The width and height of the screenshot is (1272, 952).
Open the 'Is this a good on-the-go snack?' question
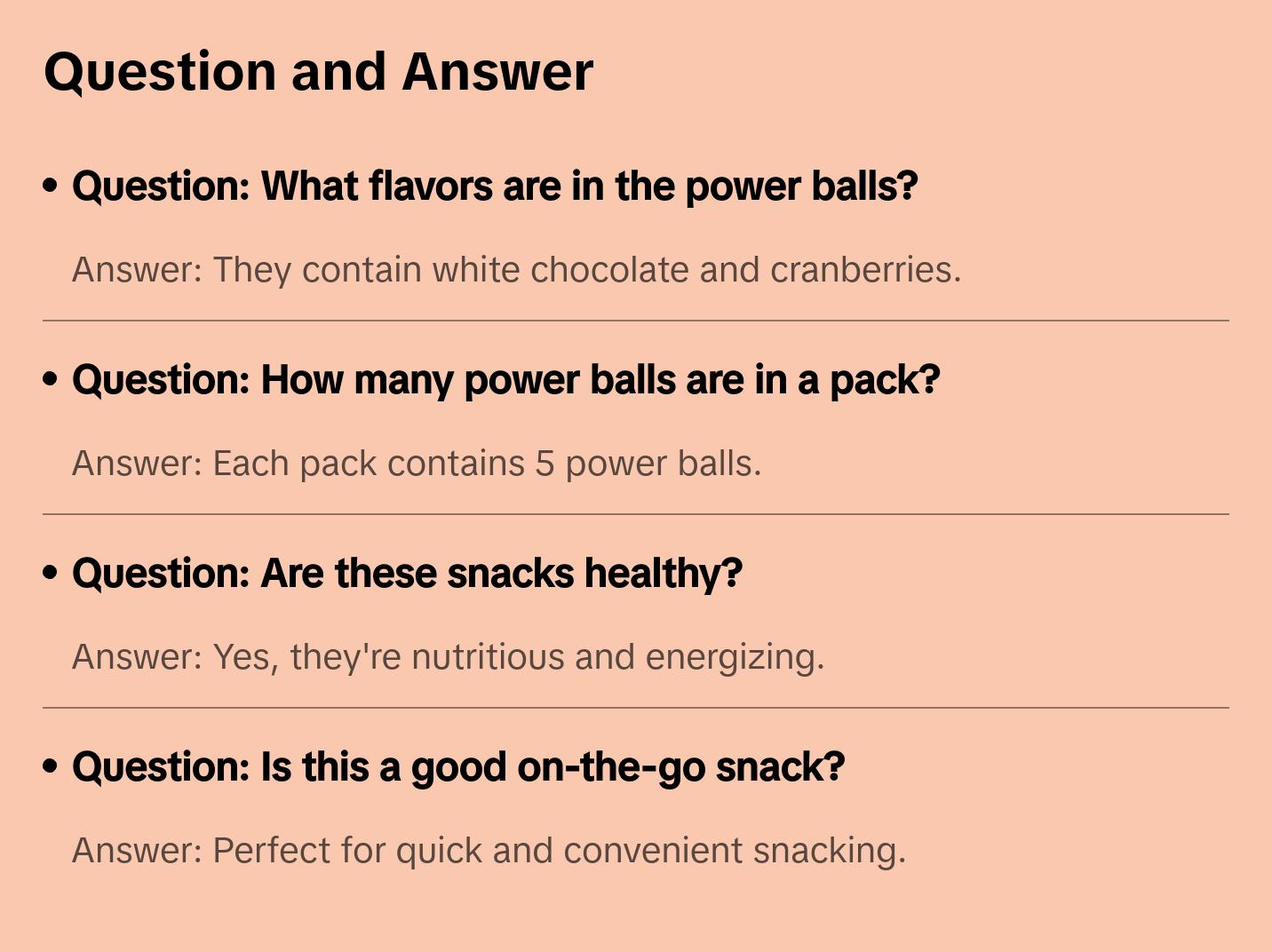point(458,767)
